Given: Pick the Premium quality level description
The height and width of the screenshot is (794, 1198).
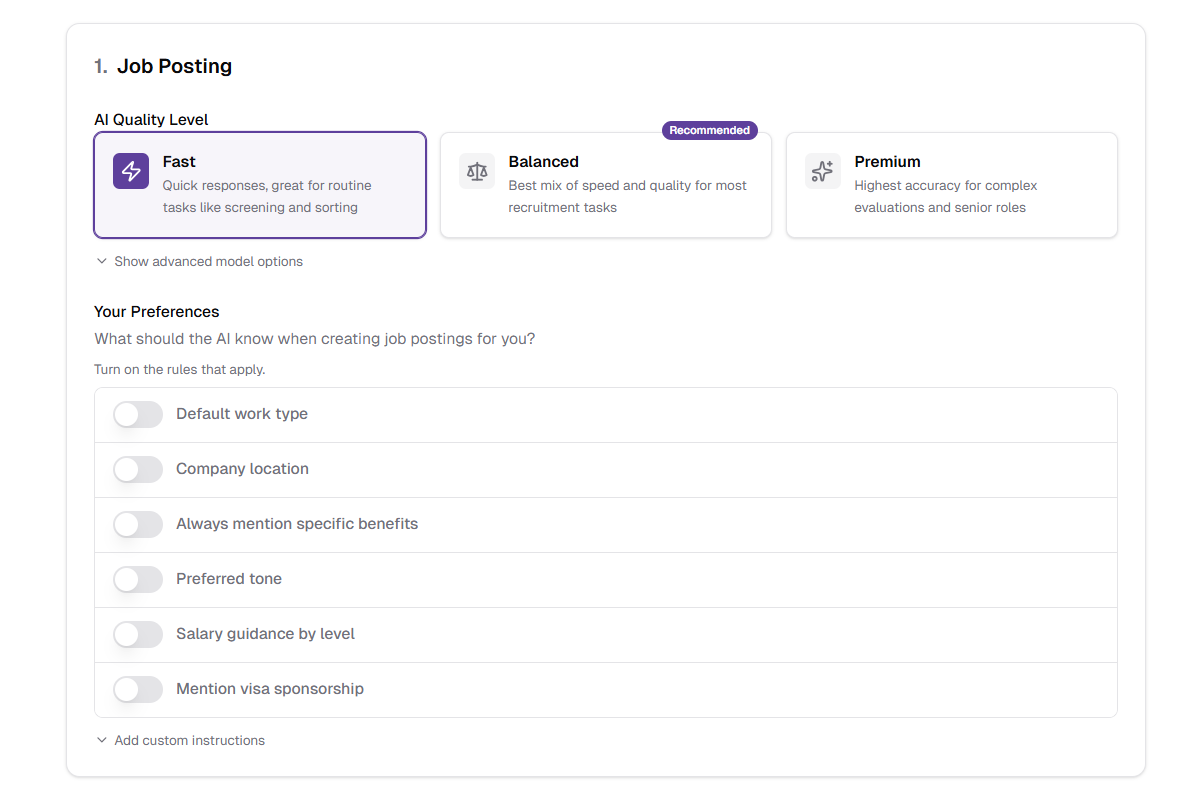Looking at the screenshot, I should [945, 197].
